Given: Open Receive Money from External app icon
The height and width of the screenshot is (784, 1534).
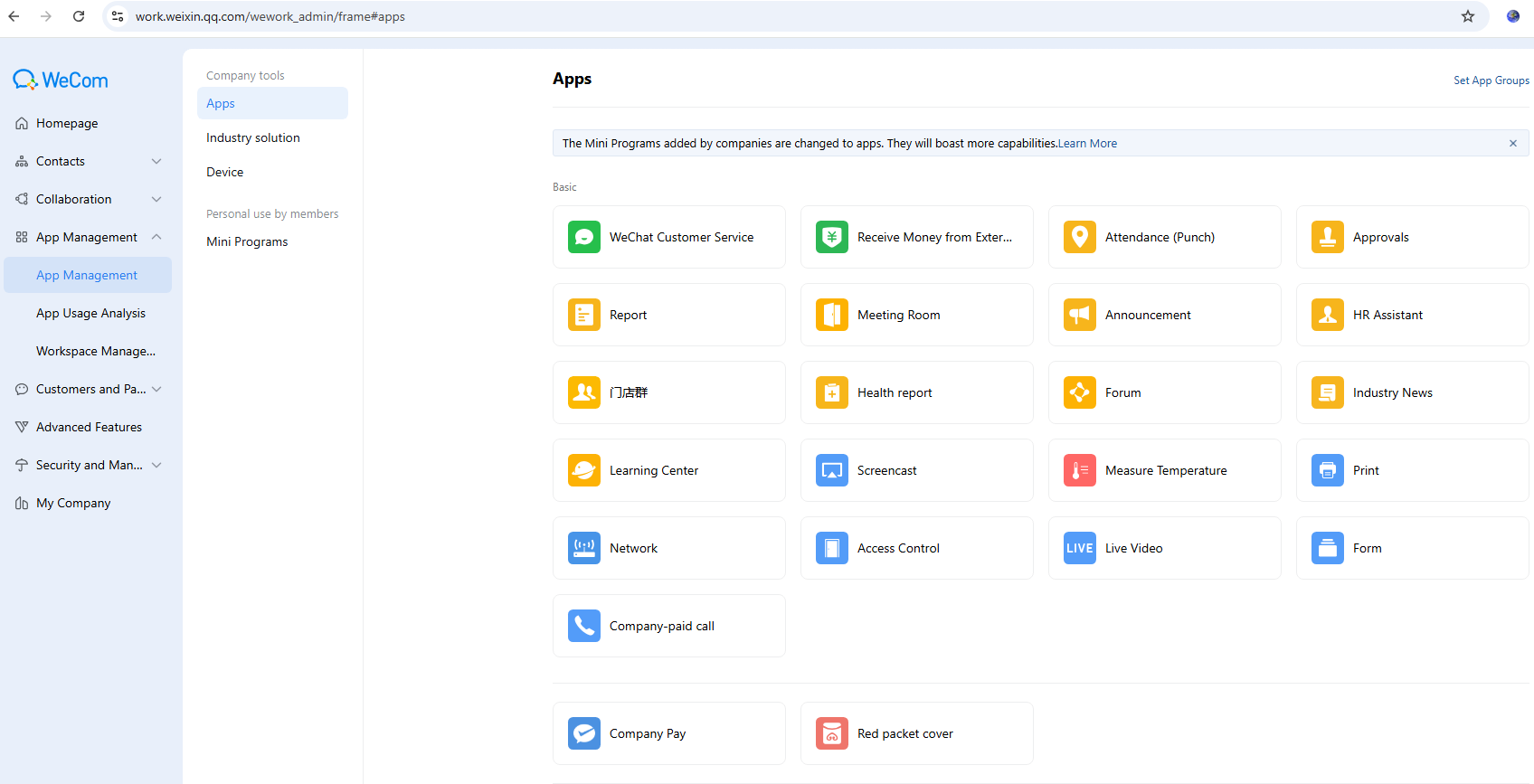Looking at the screenshot, I should (x=832, y=237).
